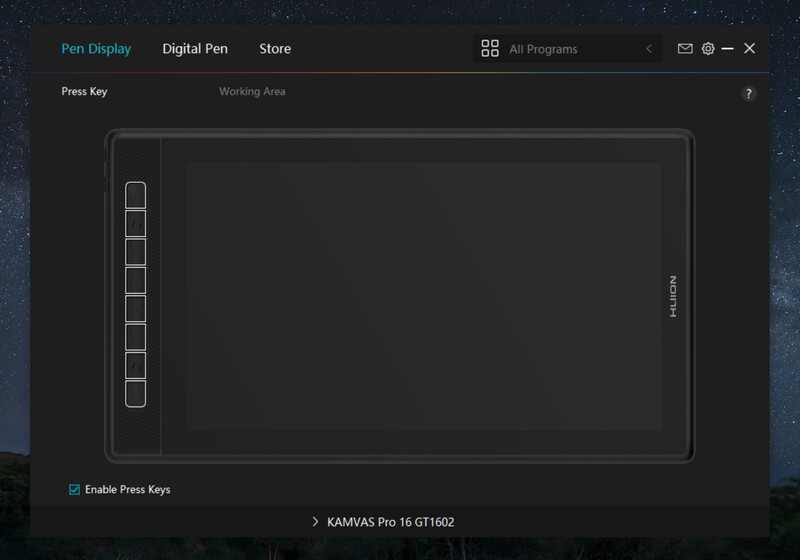Open the Store tab
The height and width of the screenshot is (560, 800).
pyautogui.click(x=275, y=49)
